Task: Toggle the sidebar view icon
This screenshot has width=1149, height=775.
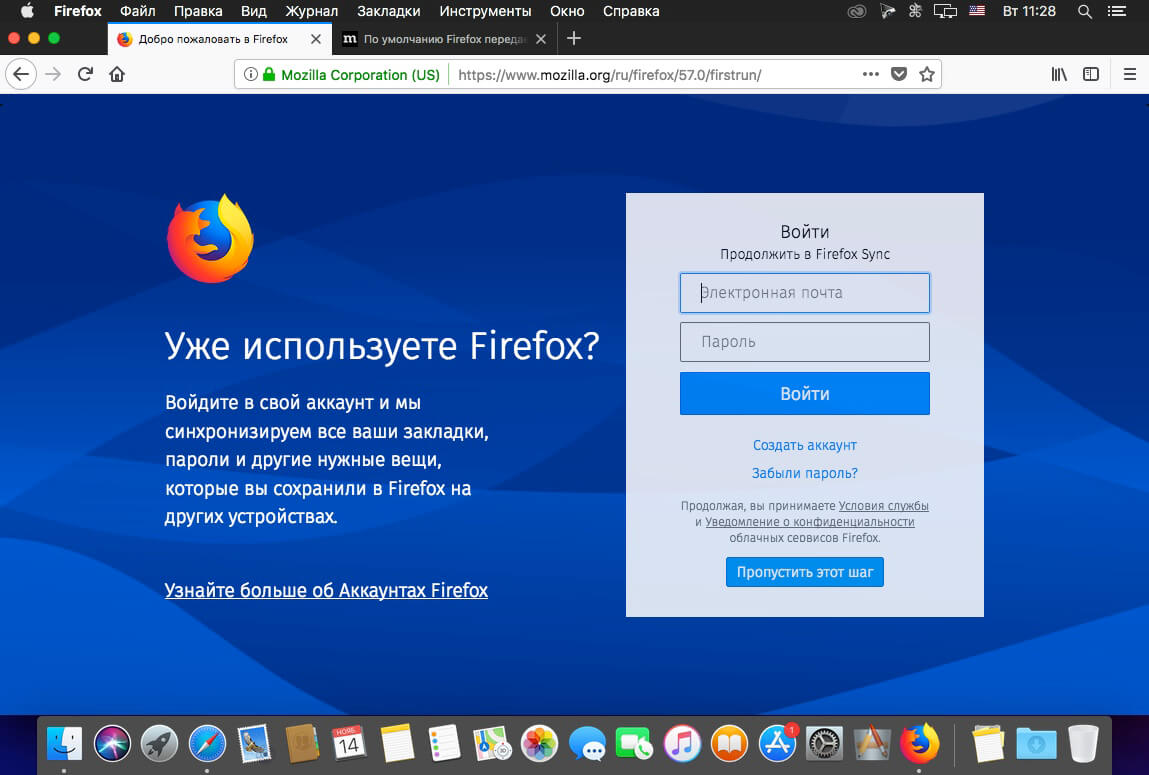Action: tap(1091, 74)
